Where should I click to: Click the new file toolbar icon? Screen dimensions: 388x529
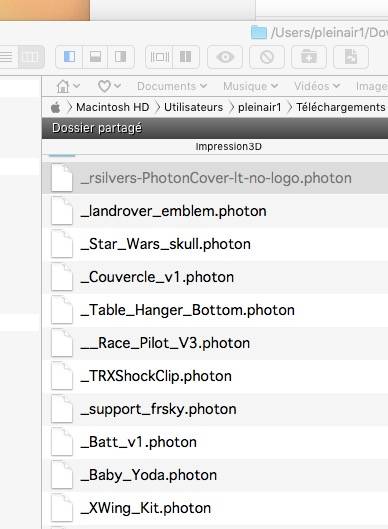[x=351, y=57]
